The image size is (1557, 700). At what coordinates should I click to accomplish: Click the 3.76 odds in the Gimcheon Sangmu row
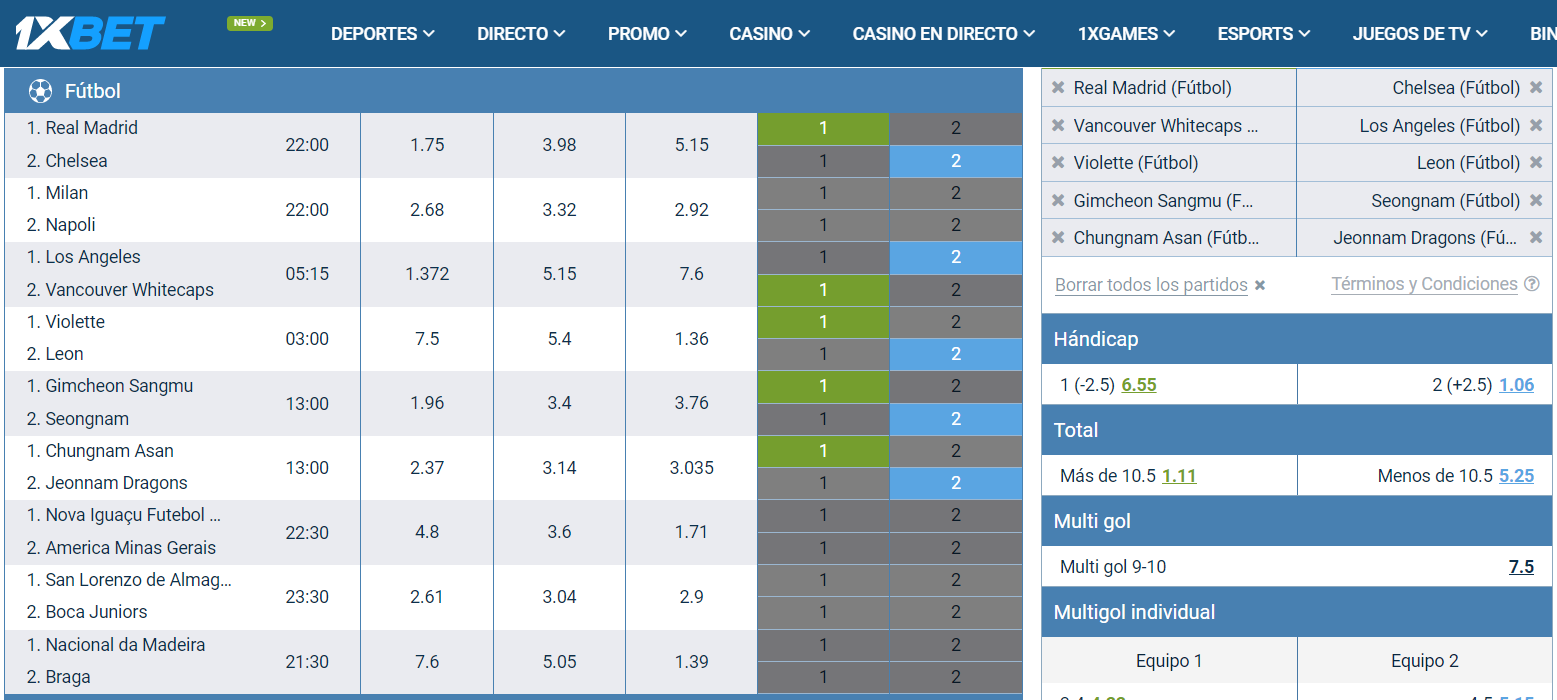(692, 403)
